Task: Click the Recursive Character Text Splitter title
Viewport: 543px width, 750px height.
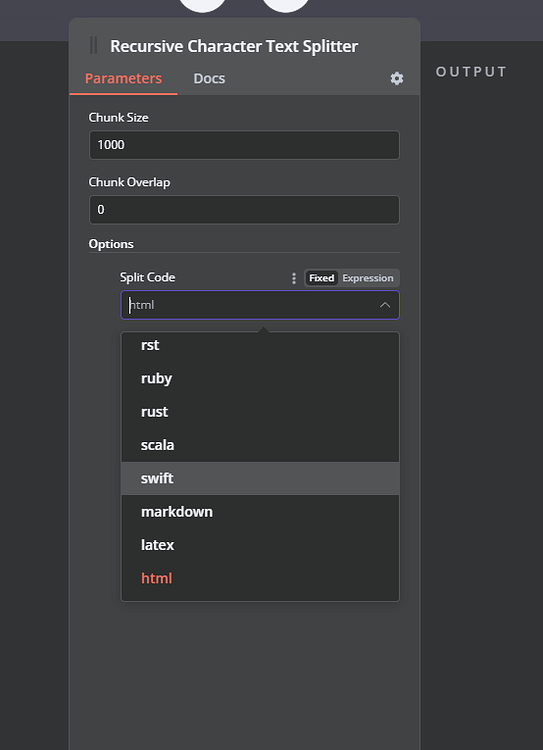Action: [x=234, y=46]
